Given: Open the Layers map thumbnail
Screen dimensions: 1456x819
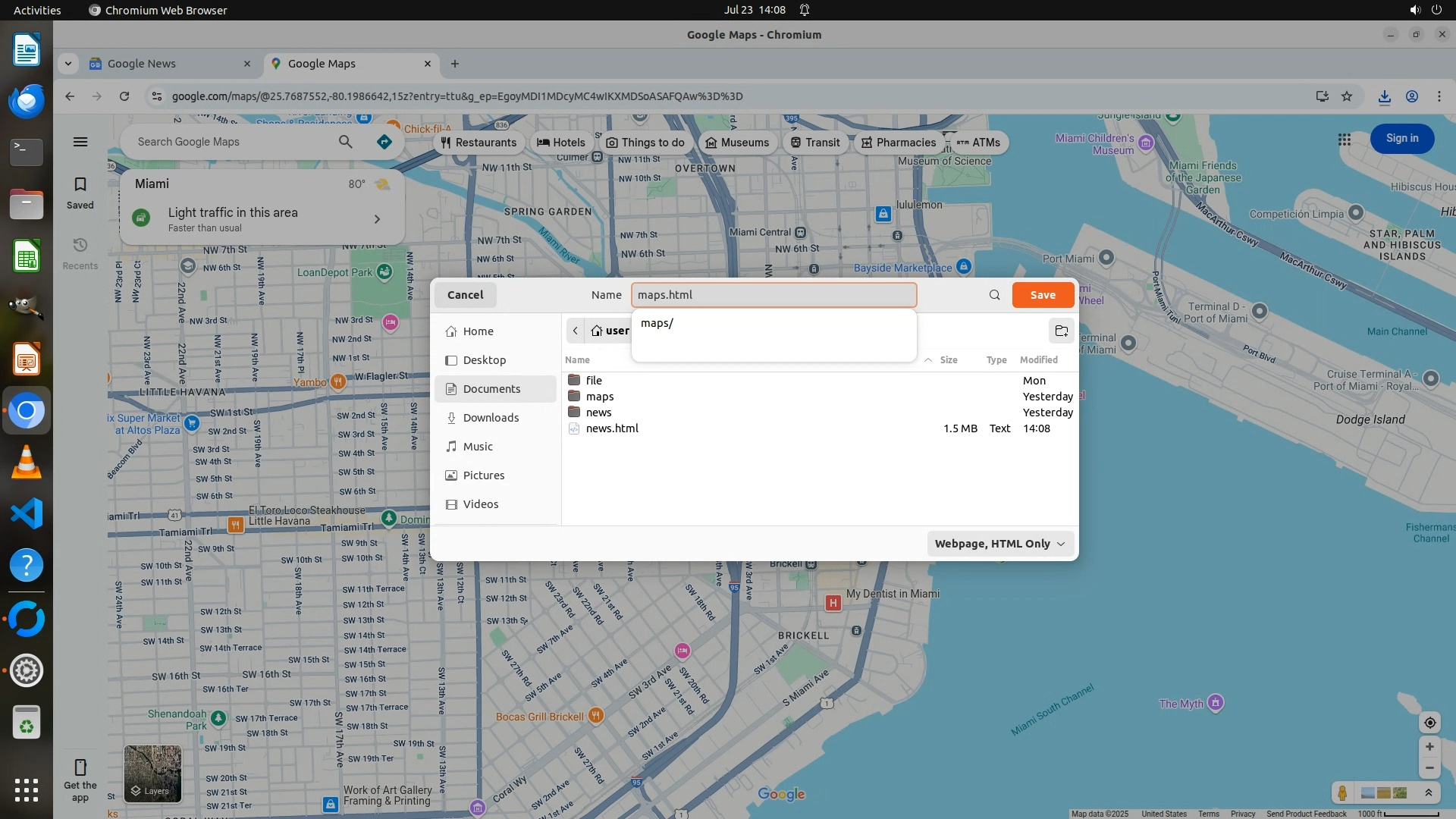Looking at the screenshot, I should (152, 773).
